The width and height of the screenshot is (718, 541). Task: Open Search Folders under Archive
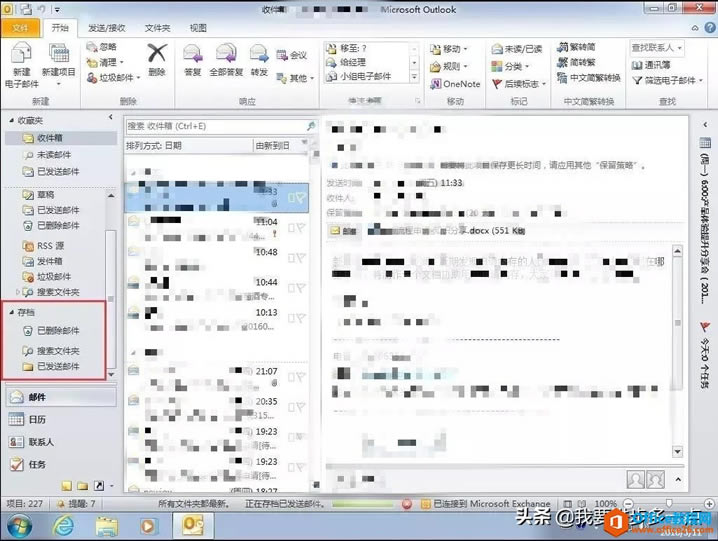[51, 351]
